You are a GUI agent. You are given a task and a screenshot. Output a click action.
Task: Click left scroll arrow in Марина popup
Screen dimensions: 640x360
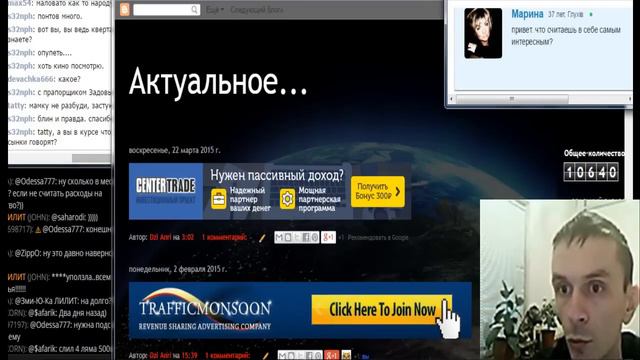(451, 99)
